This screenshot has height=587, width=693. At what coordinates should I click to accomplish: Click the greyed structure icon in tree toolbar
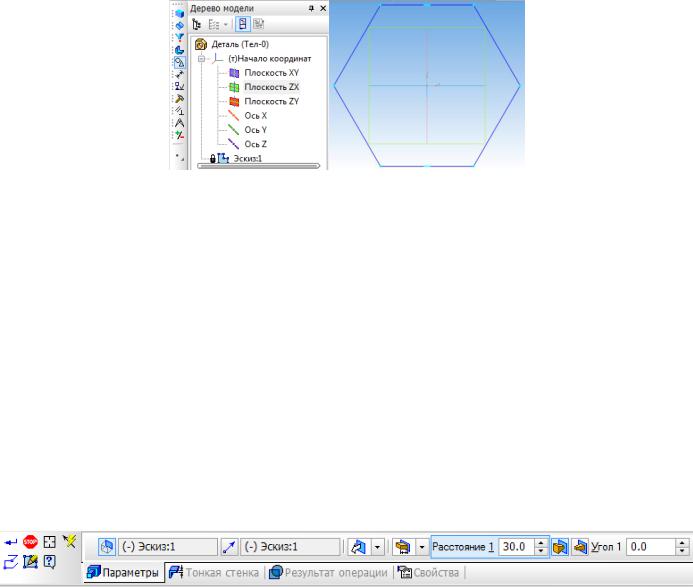(214, 24)
